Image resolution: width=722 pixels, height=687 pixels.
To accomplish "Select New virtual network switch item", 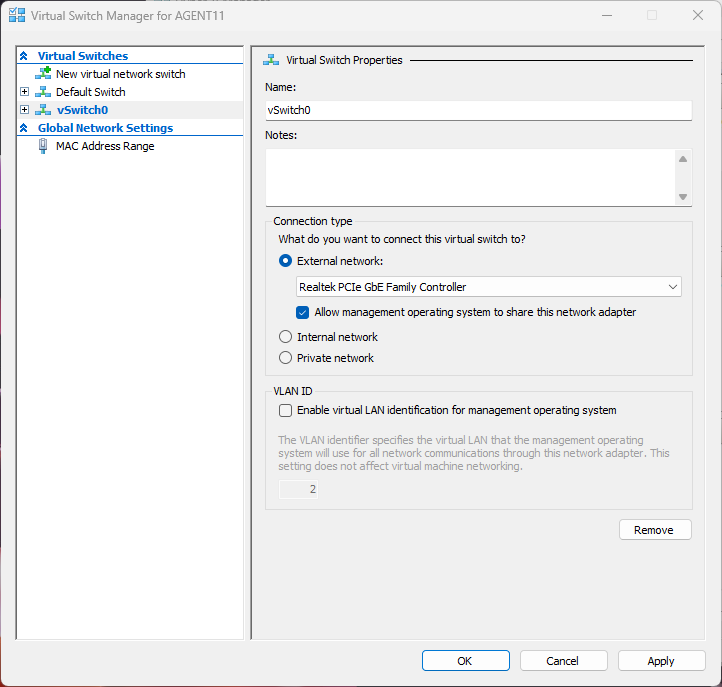I will click(x=121, y=74).
